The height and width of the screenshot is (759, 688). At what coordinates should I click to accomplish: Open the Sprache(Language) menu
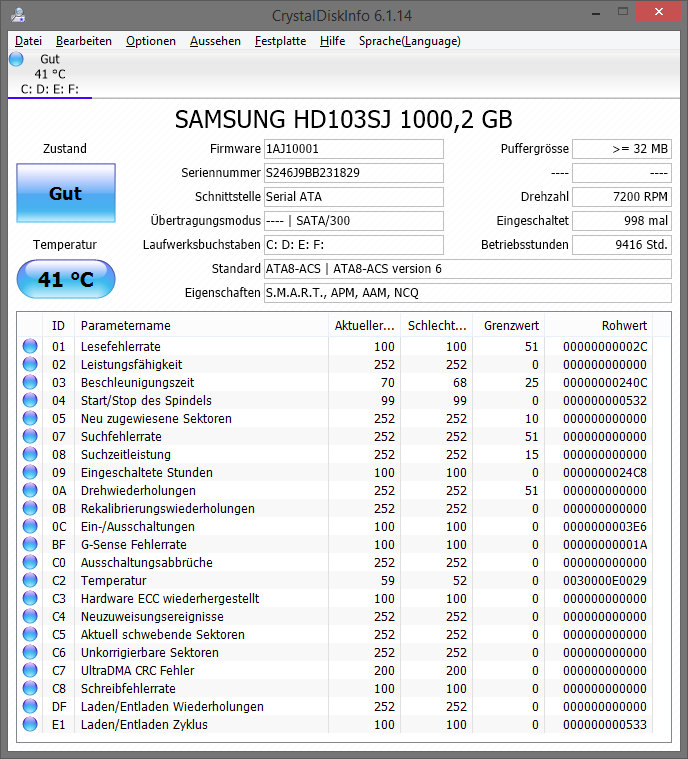tap(410, 41)
